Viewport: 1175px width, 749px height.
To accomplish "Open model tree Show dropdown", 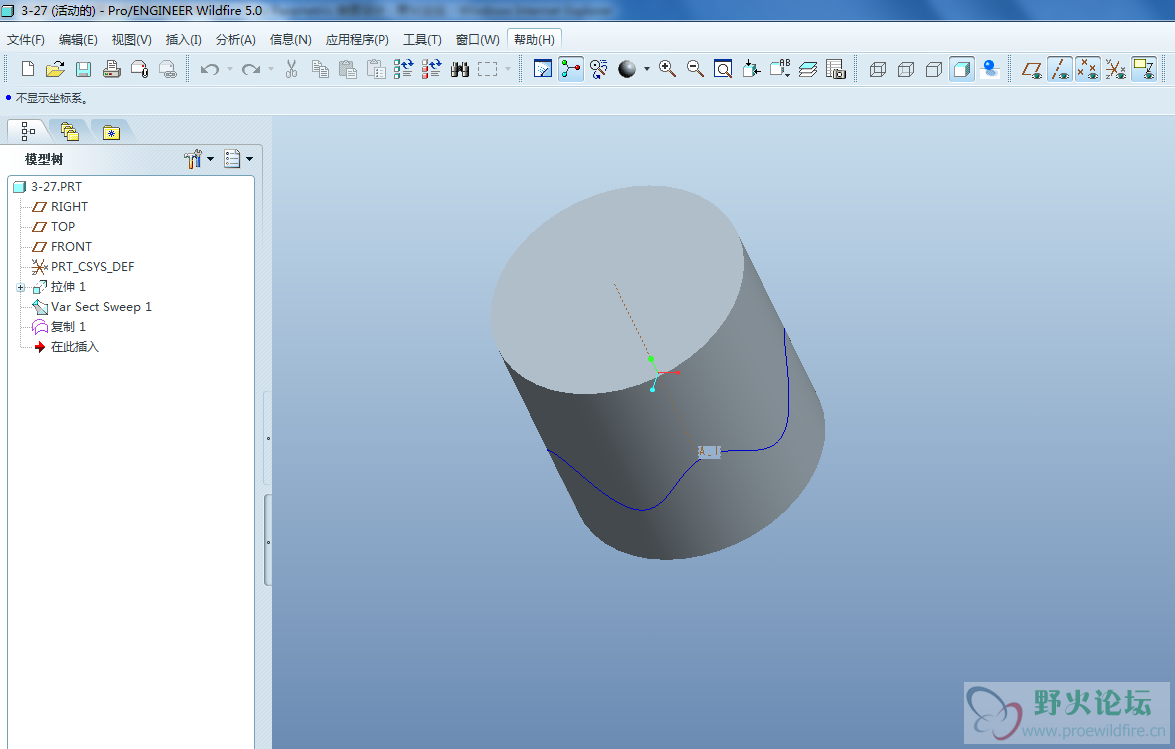I will tap(238, 159).
